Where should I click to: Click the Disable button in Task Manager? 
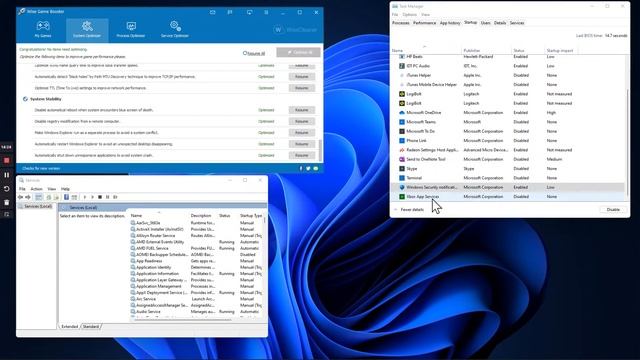[613, 209]
